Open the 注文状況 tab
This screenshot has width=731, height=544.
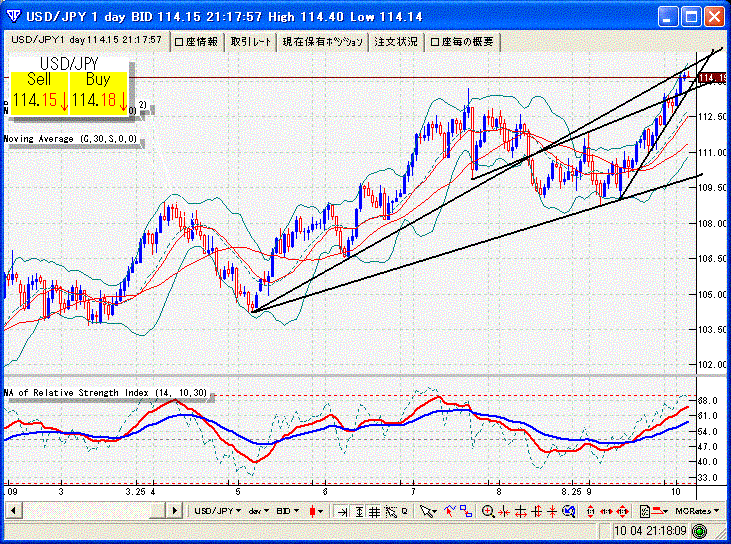(x=396, y=41)
